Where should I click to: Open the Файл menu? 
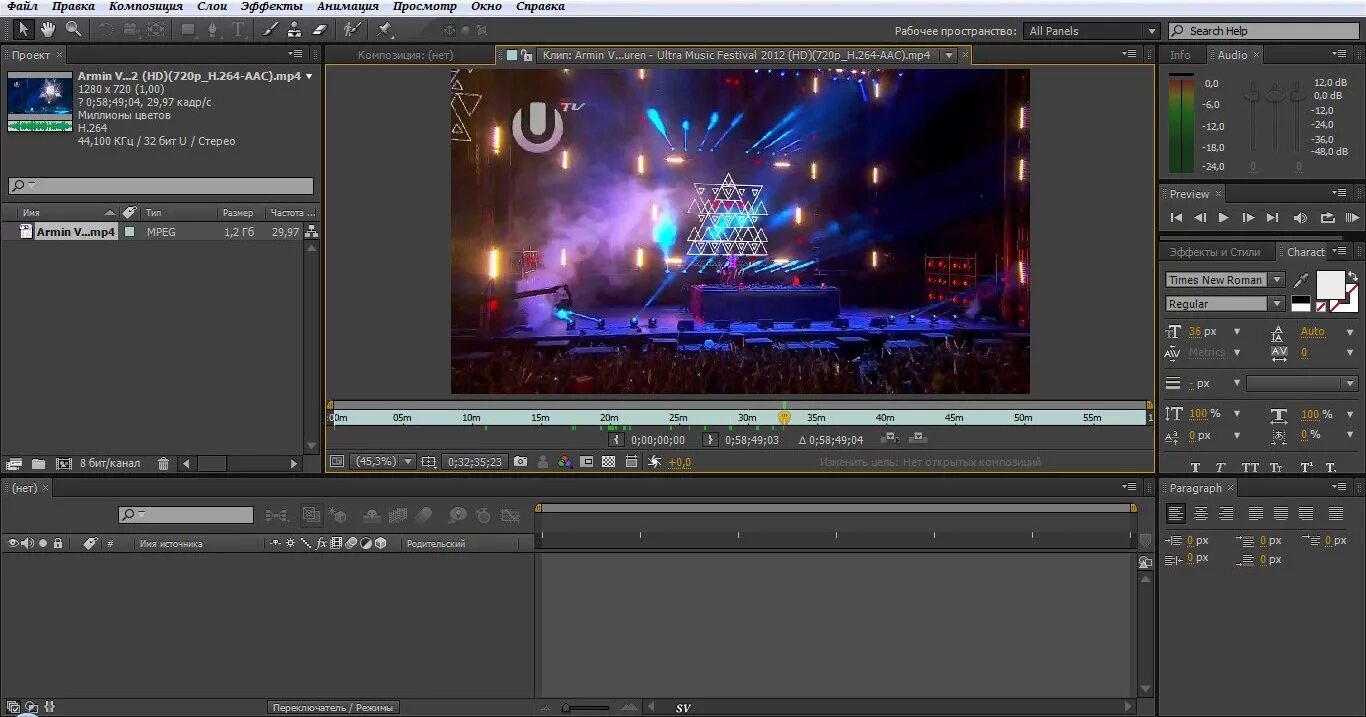pos(22,6)
